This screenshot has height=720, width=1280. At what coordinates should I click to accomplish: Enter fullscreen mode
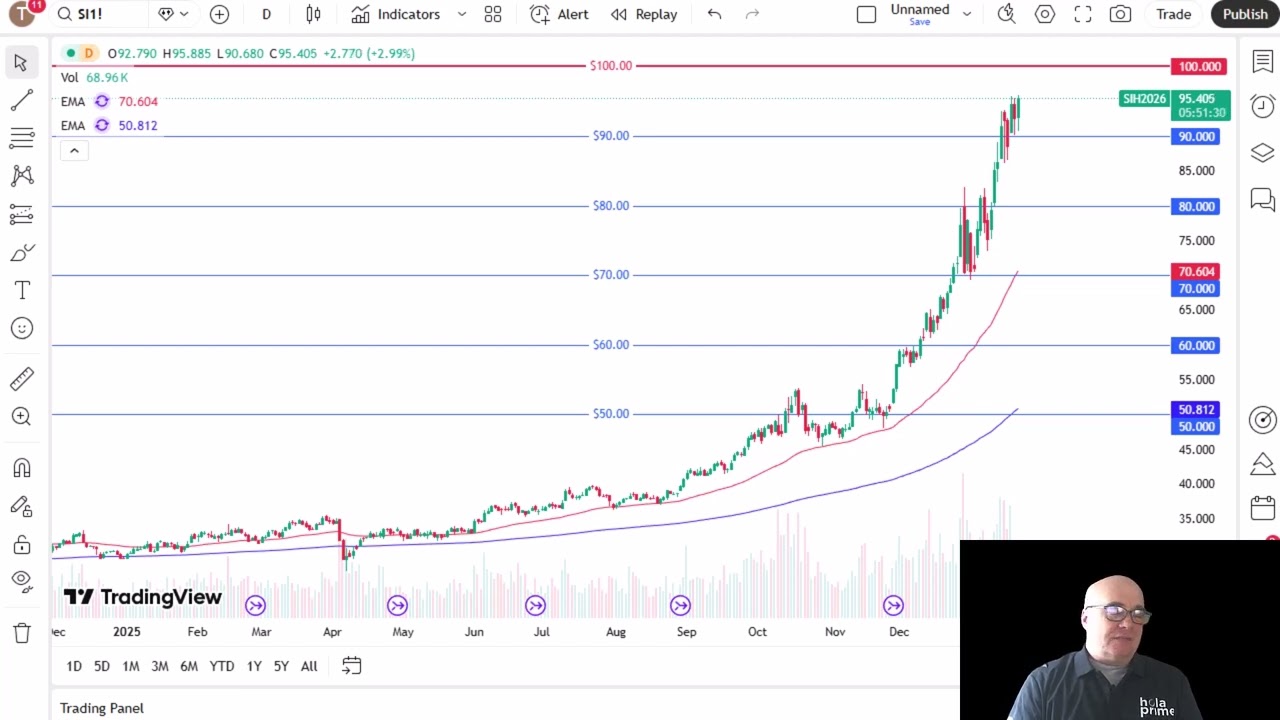pos(1082,14)
